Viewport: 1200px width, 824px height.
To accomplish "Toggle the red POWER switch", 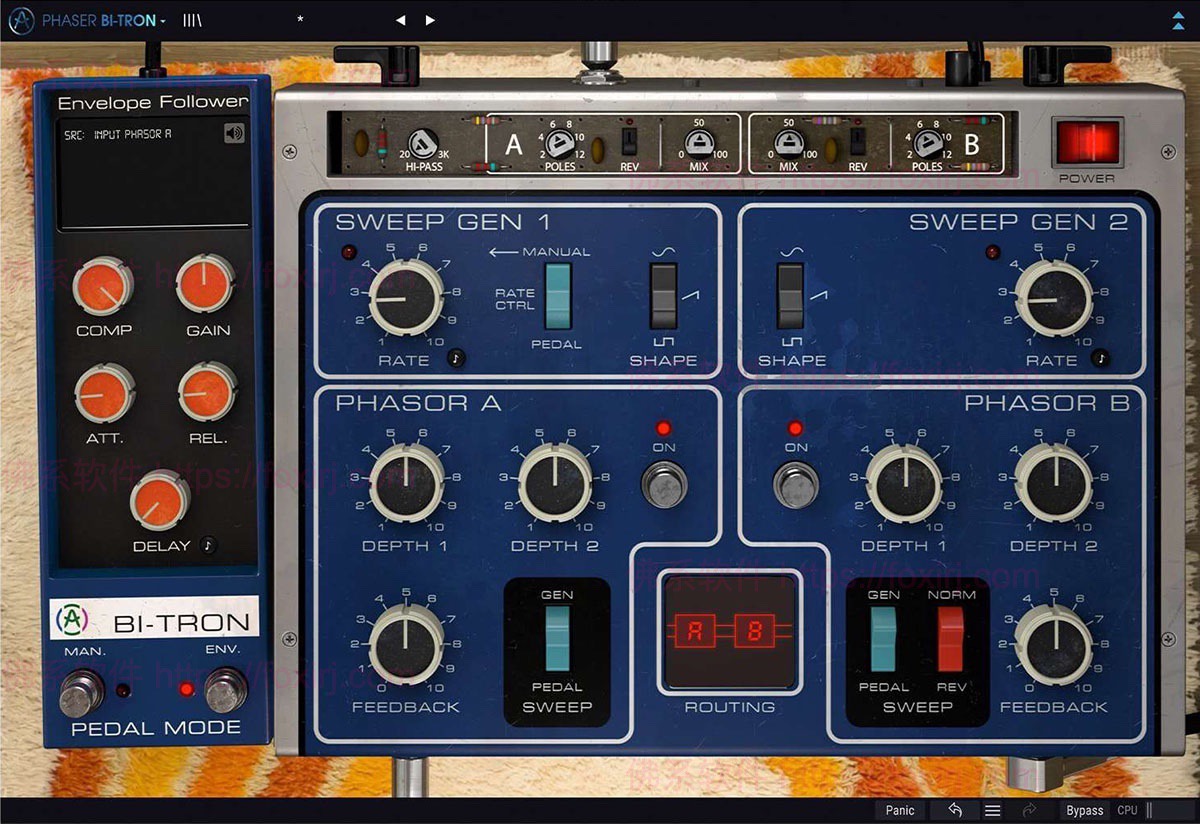I will pyautogui.click(x=1086, y=143).
